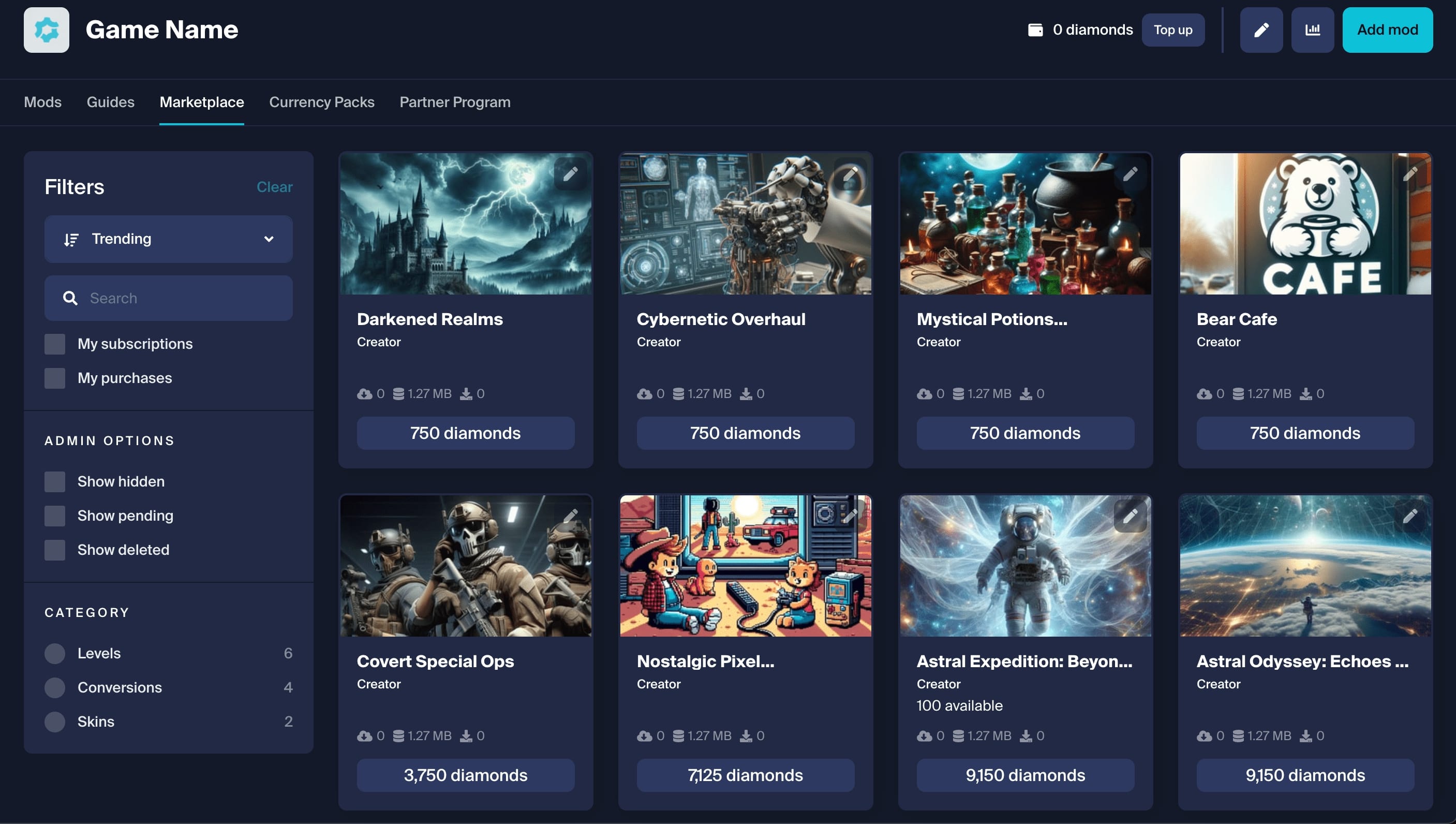Viewport: 1456px width, 824px height.
Task: Click the subscribers cloud icon on Bear Cafe
Action: point(1205,394)
